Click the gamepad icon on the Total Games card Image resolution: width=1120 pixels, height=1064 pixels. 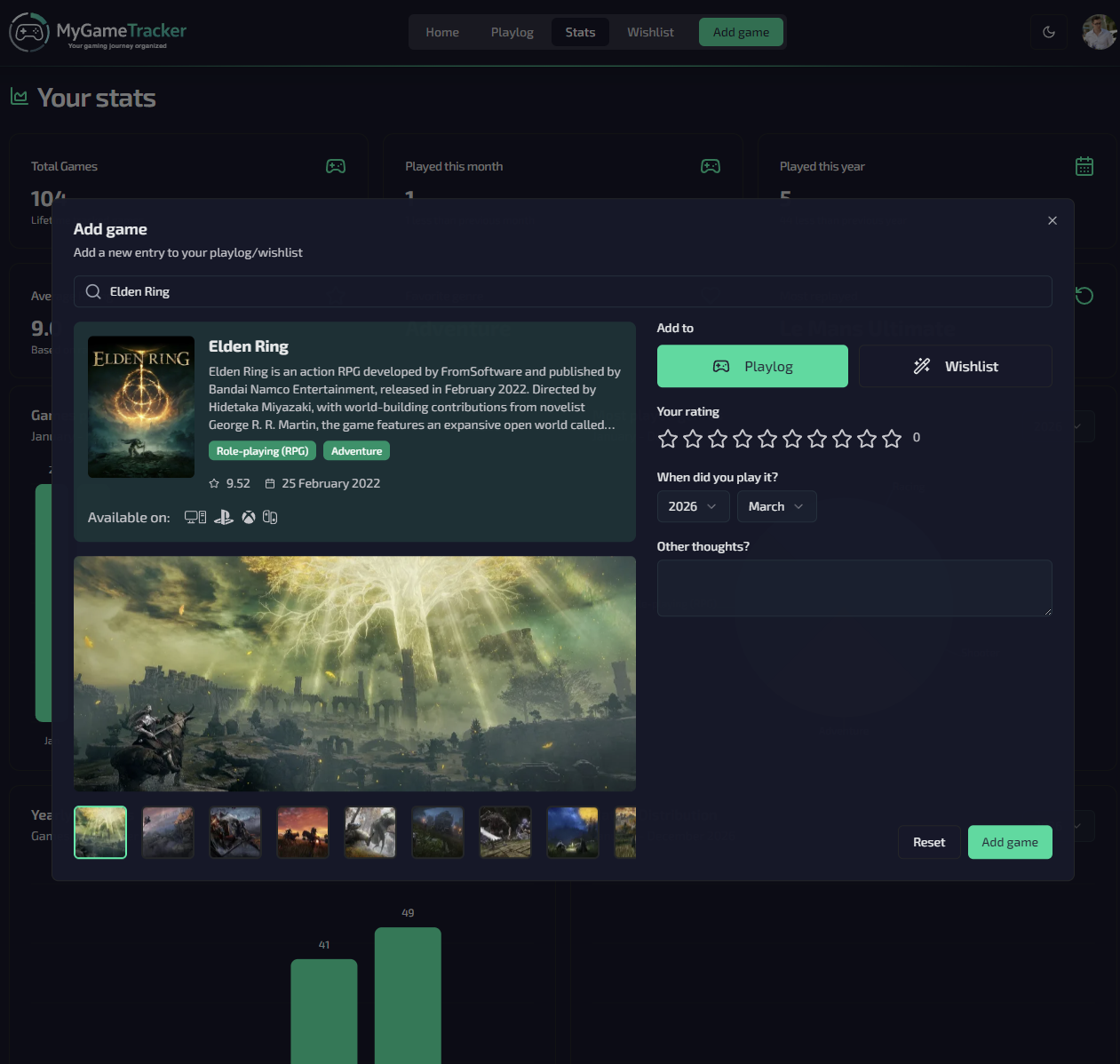point(335,166)
